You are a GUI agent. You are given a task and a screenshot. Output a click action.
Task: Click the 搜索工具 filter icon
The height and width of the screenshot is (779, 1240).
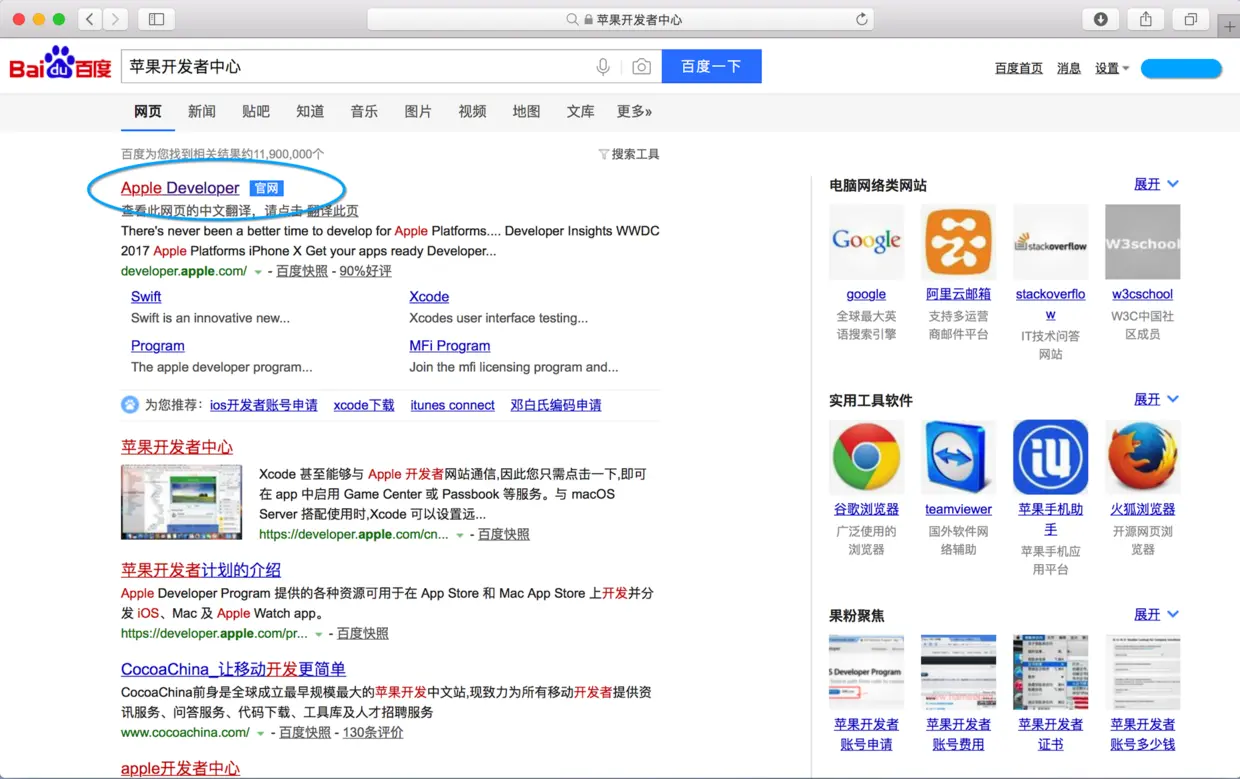[x=603, y=154]
